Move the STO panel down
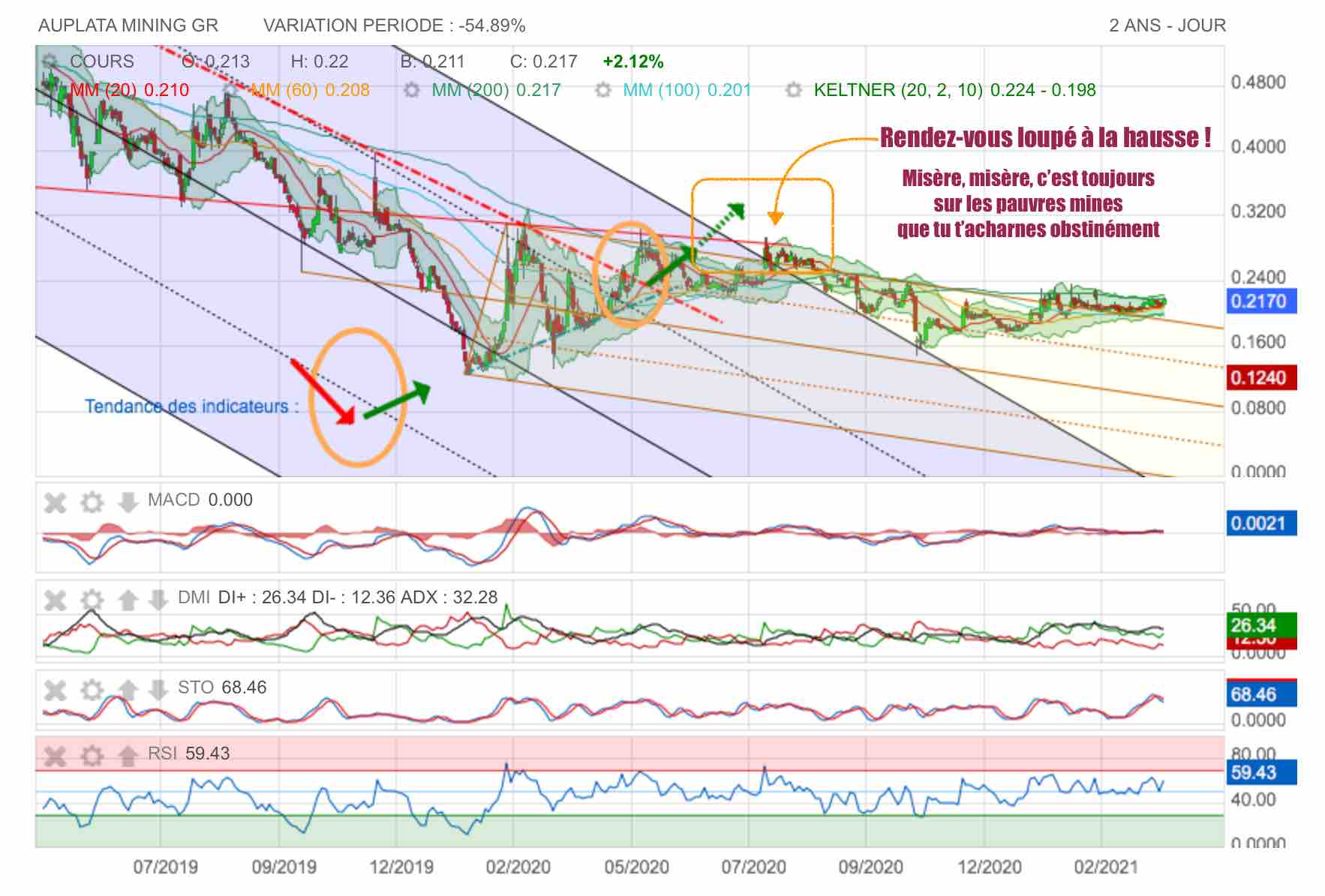The width and height of the screenshot is (1325, 896). 158,690
